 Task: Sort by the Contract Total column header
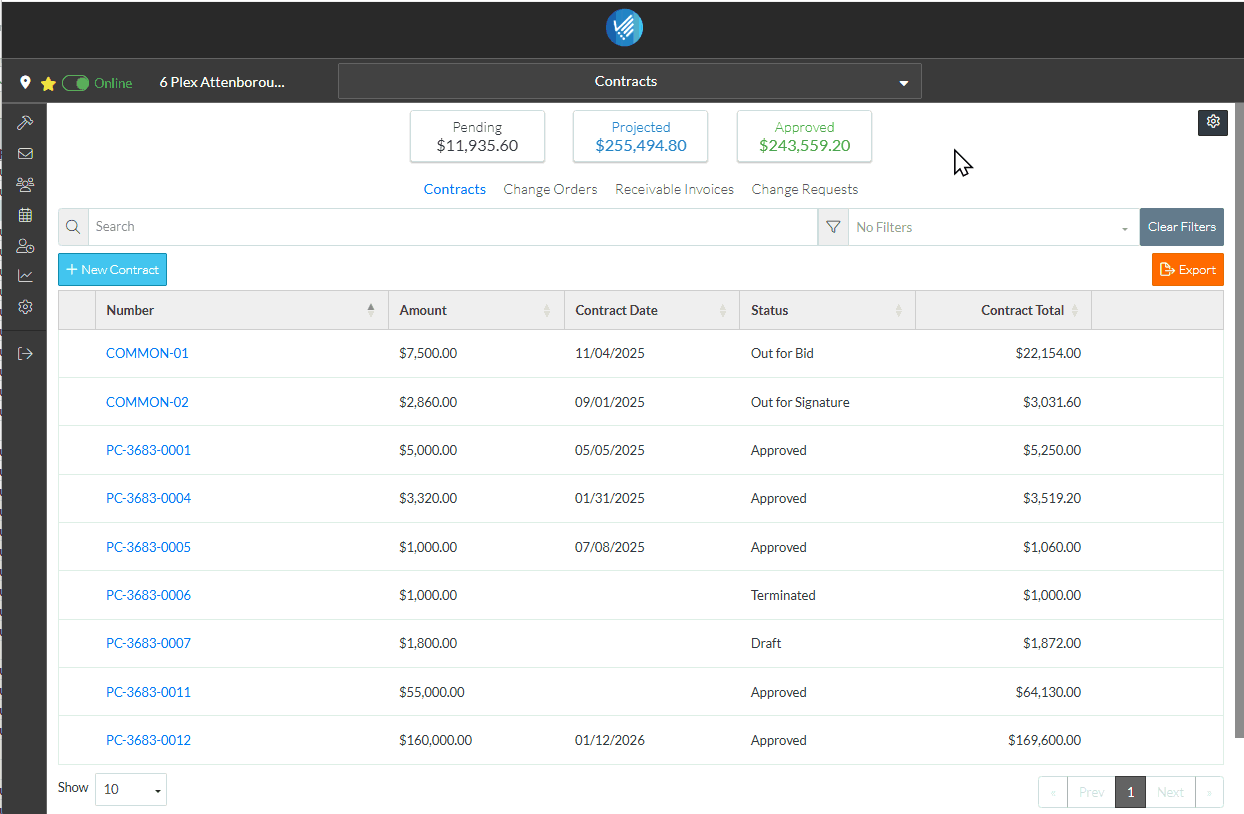[x=1022, y=310]
